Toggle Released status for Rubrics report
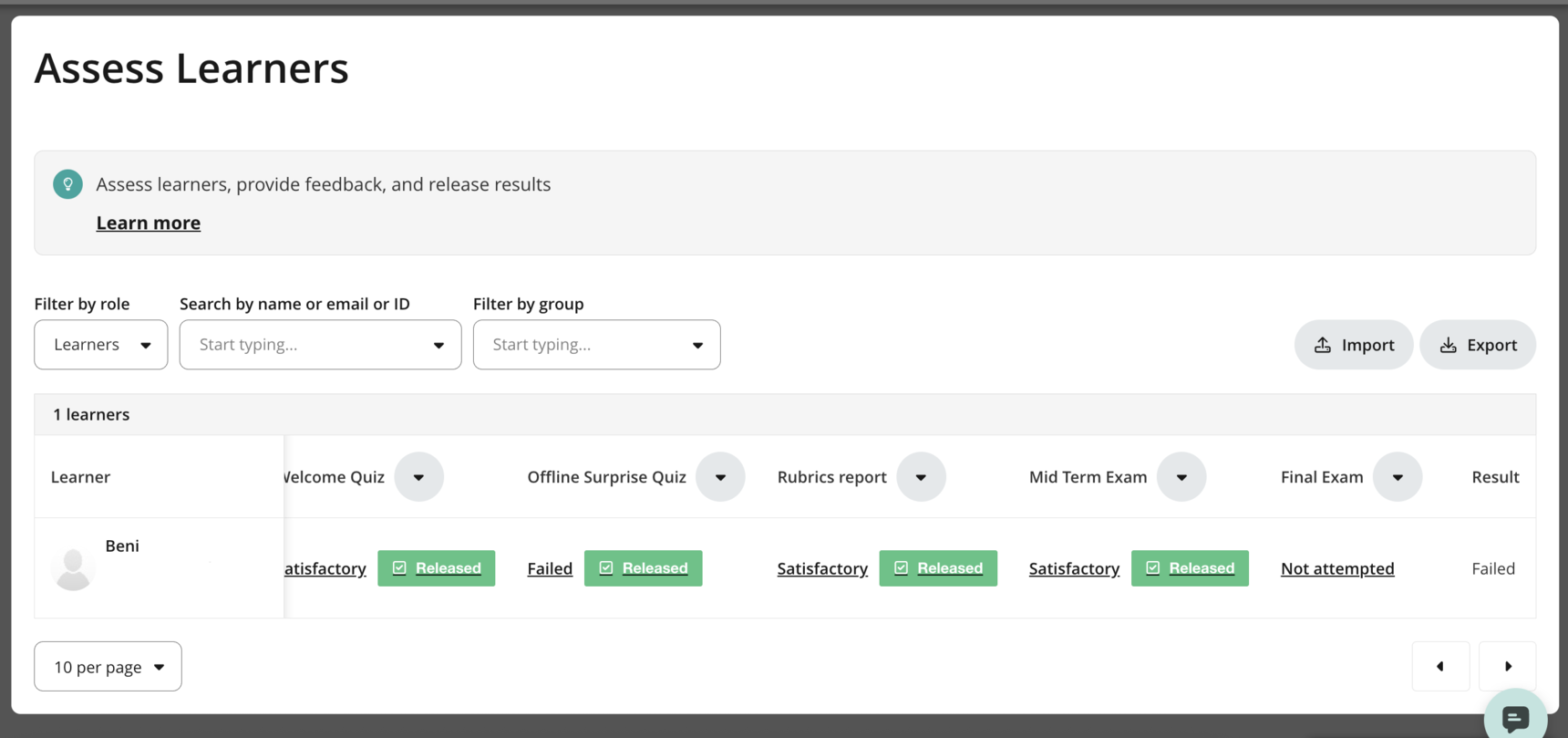Image resolution: width=1568 pixels, height=738 pixels. [x=938, y=568]
